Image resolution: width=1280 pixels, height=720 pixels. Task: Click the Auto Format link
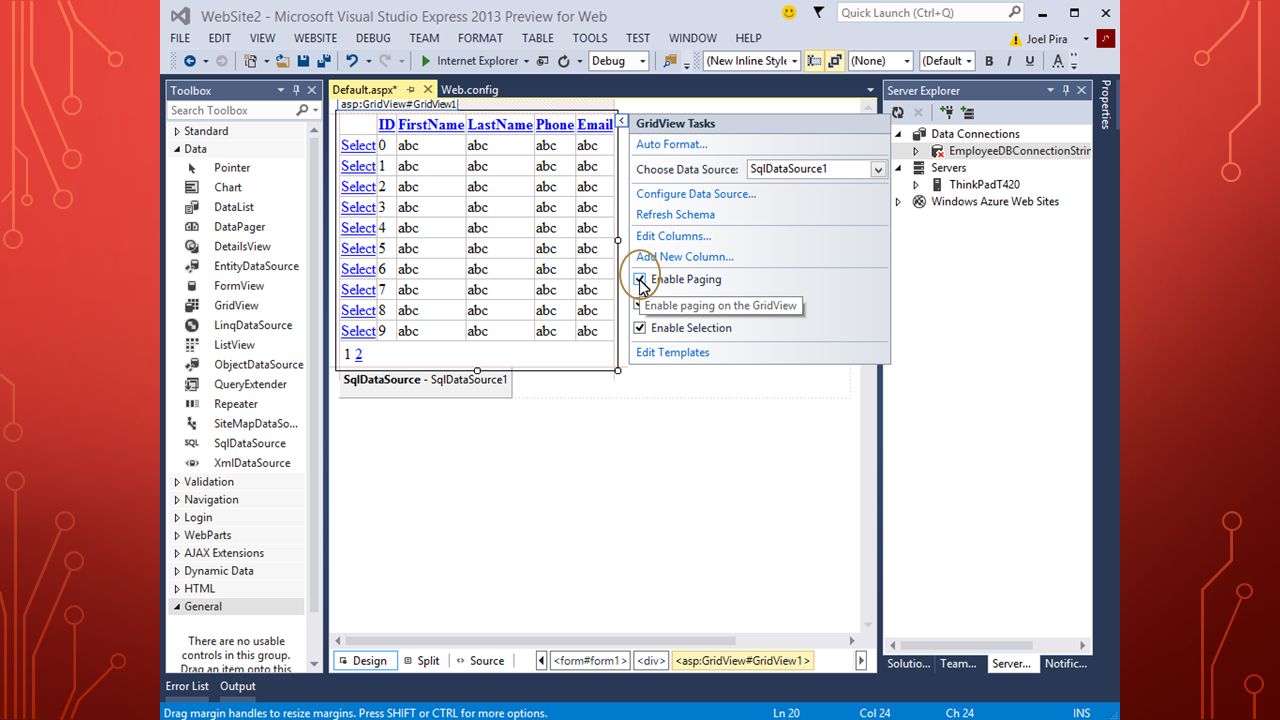pos(672,145)
